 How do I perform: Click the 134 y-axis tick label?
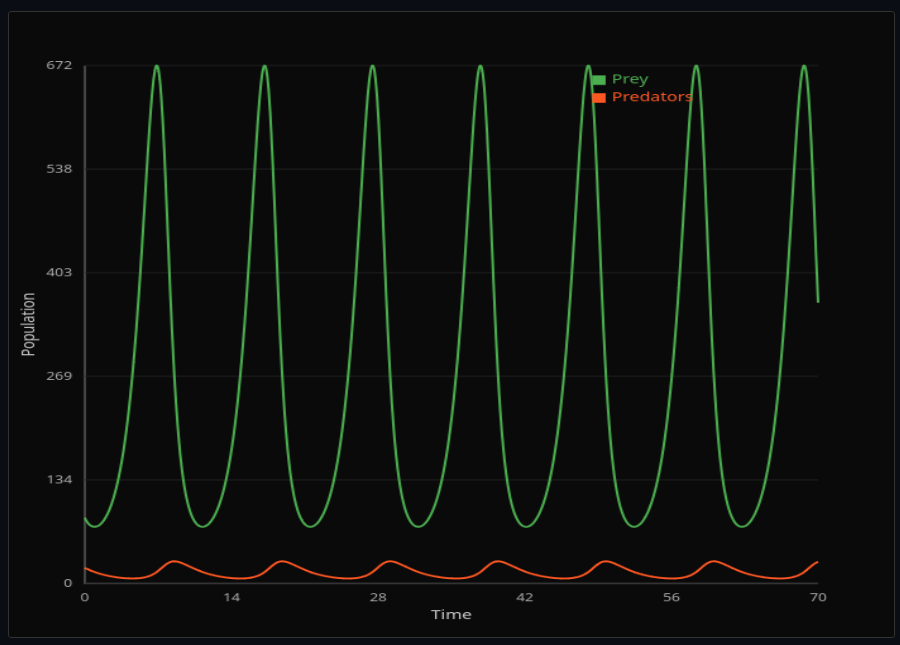[x=59, y=480]
